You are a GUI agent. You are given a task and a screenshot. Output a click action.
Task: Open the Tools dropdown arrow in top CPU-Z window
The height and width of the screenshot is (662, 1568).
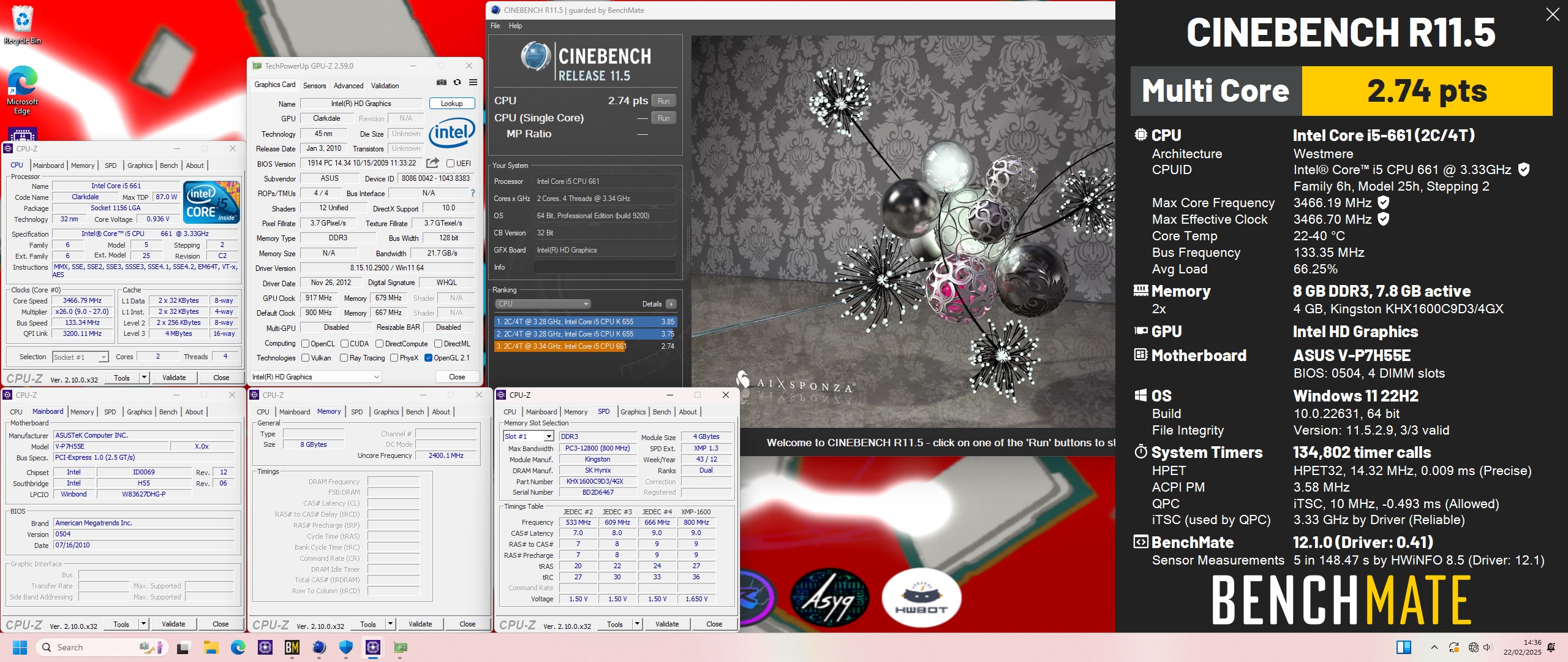tap(144, 378)
